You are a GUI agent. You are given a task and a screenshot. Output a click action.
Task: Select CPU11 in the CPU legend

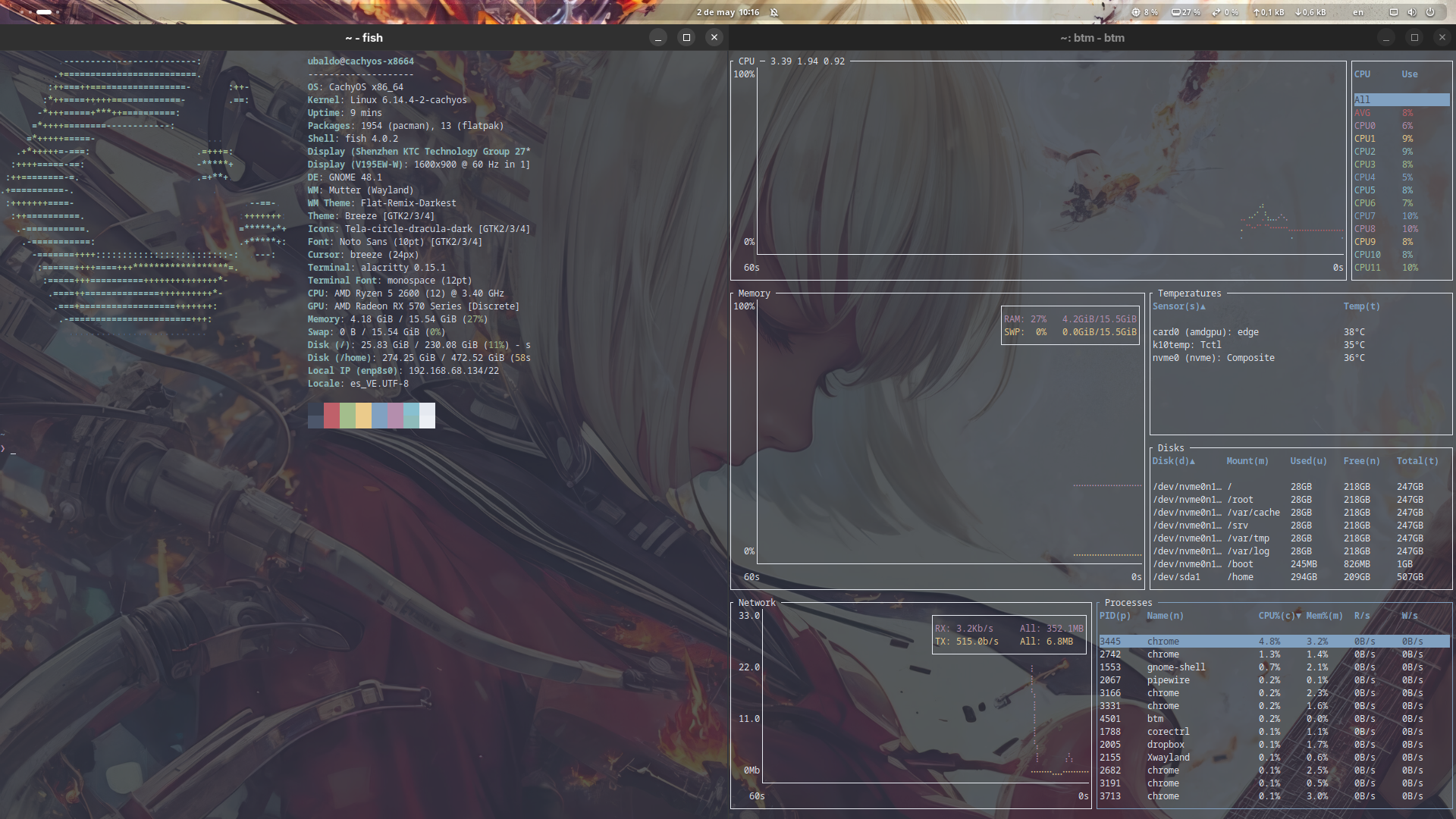[x=1401, y=268]
